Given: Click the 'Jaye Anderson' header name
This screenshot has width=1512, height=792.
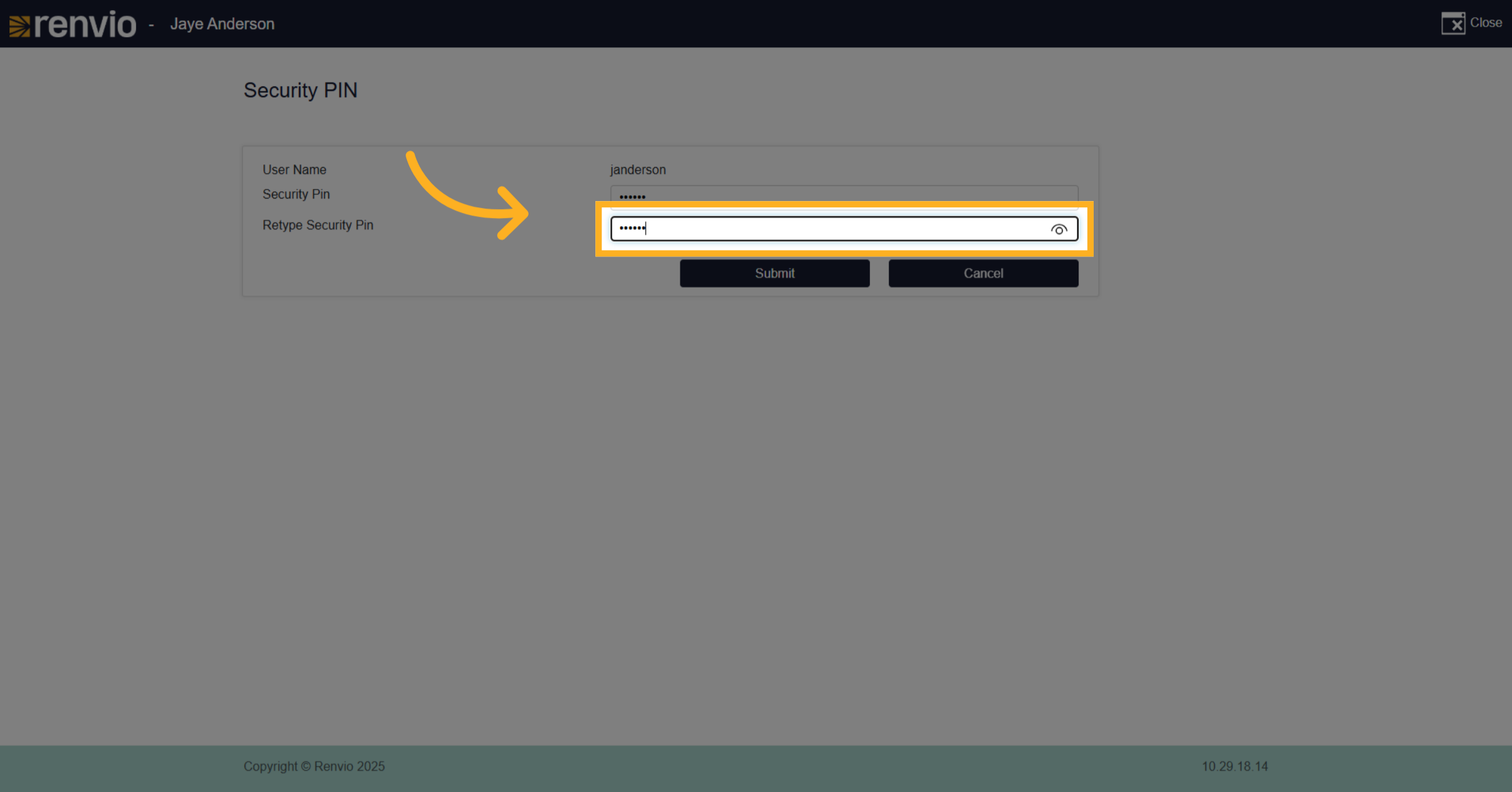Looking at the screenshot, I should coord(222,24).
